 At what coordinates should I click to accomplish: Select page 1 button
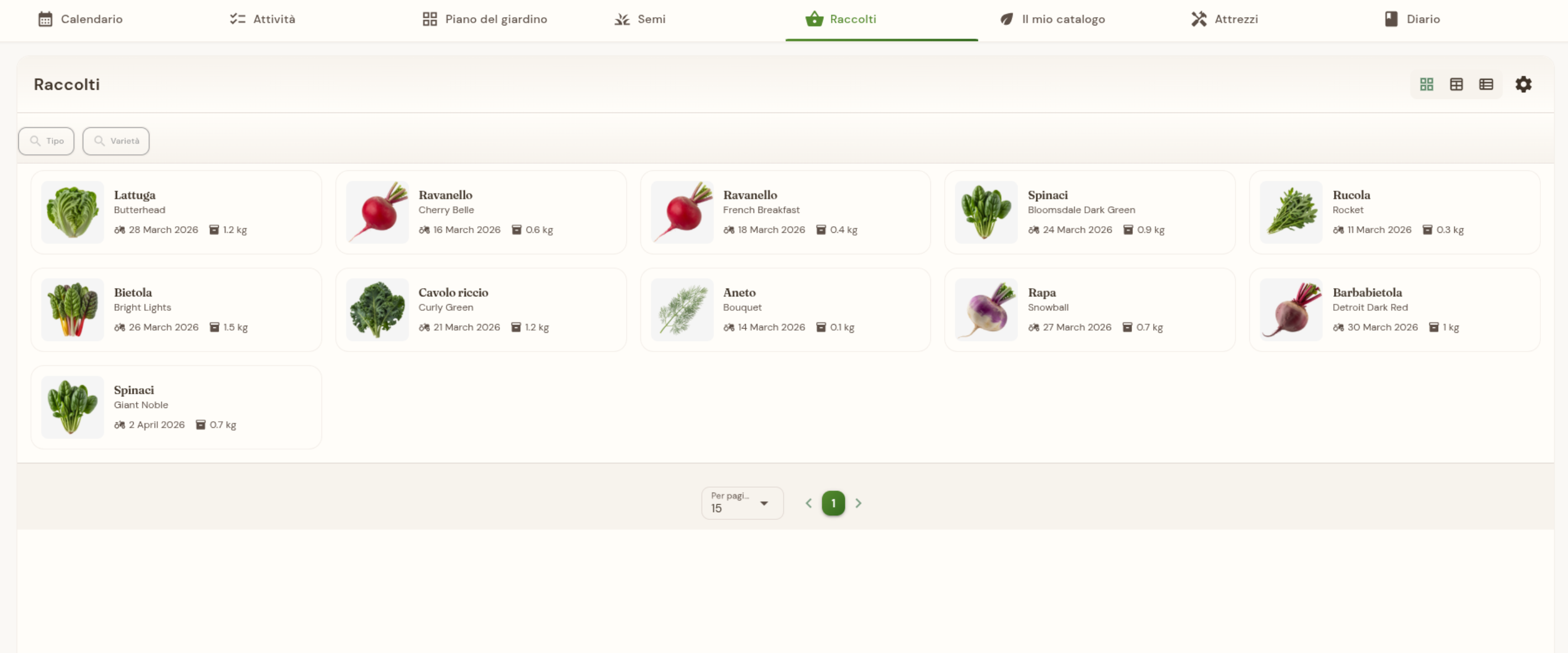(x=833, y=503)
